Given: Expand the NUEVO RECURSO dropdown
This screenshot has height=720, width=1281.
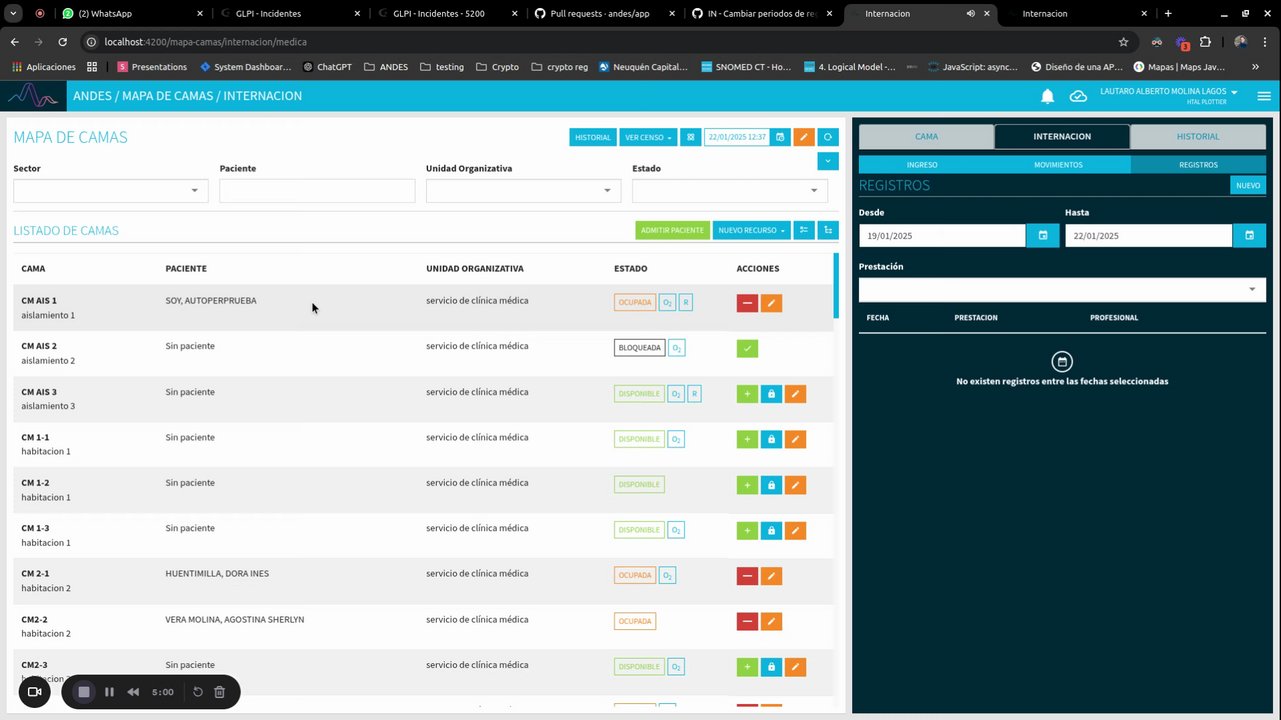Looking at the screenshot, I should (x=752, y=230).
